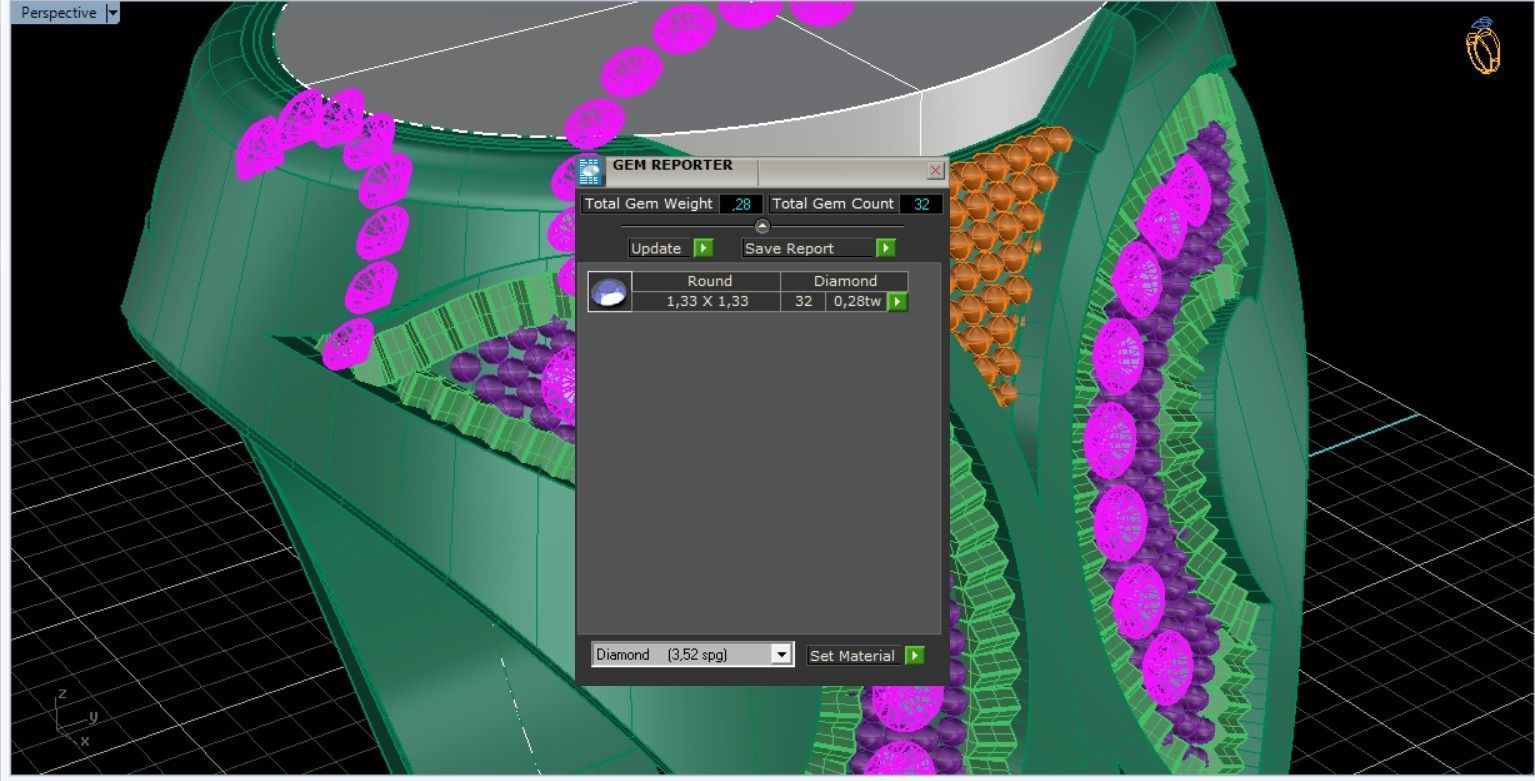
Task: Click the green arrow next to Update
Action: (x=703, y=248)
